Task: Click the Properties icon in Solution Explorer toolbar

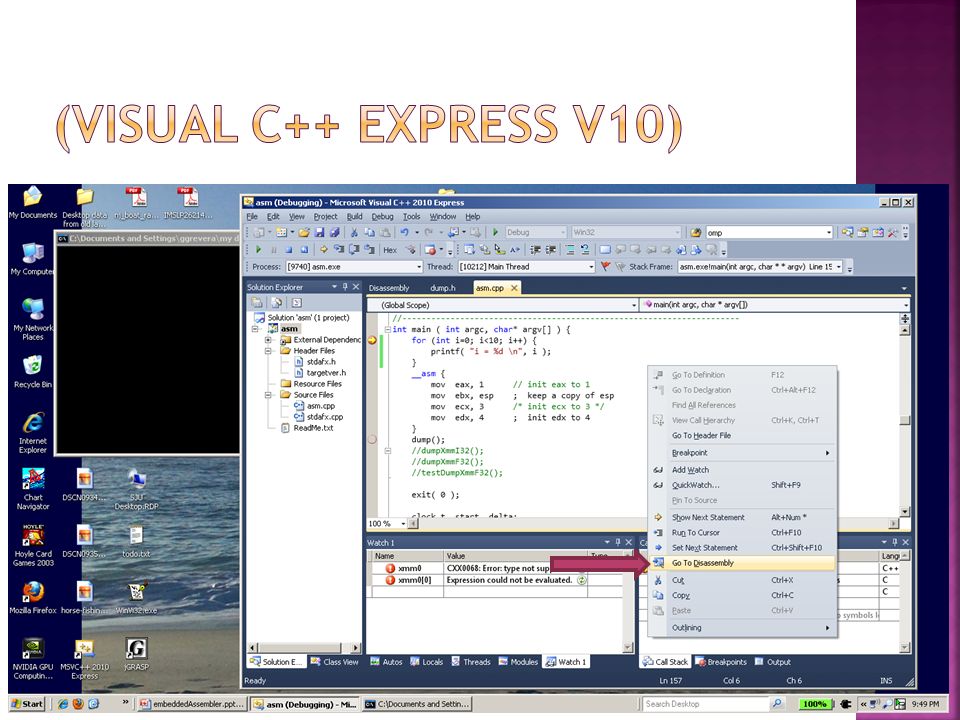Action: pos(258,302)
